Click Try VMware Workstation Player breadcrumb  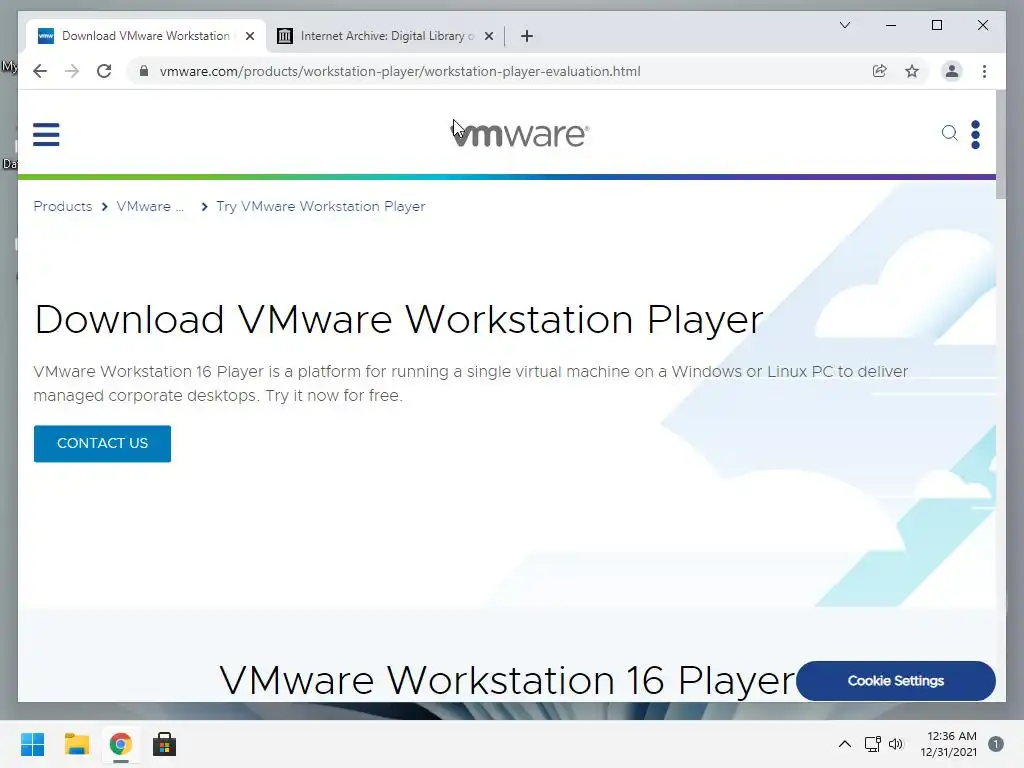coord(321,206)
